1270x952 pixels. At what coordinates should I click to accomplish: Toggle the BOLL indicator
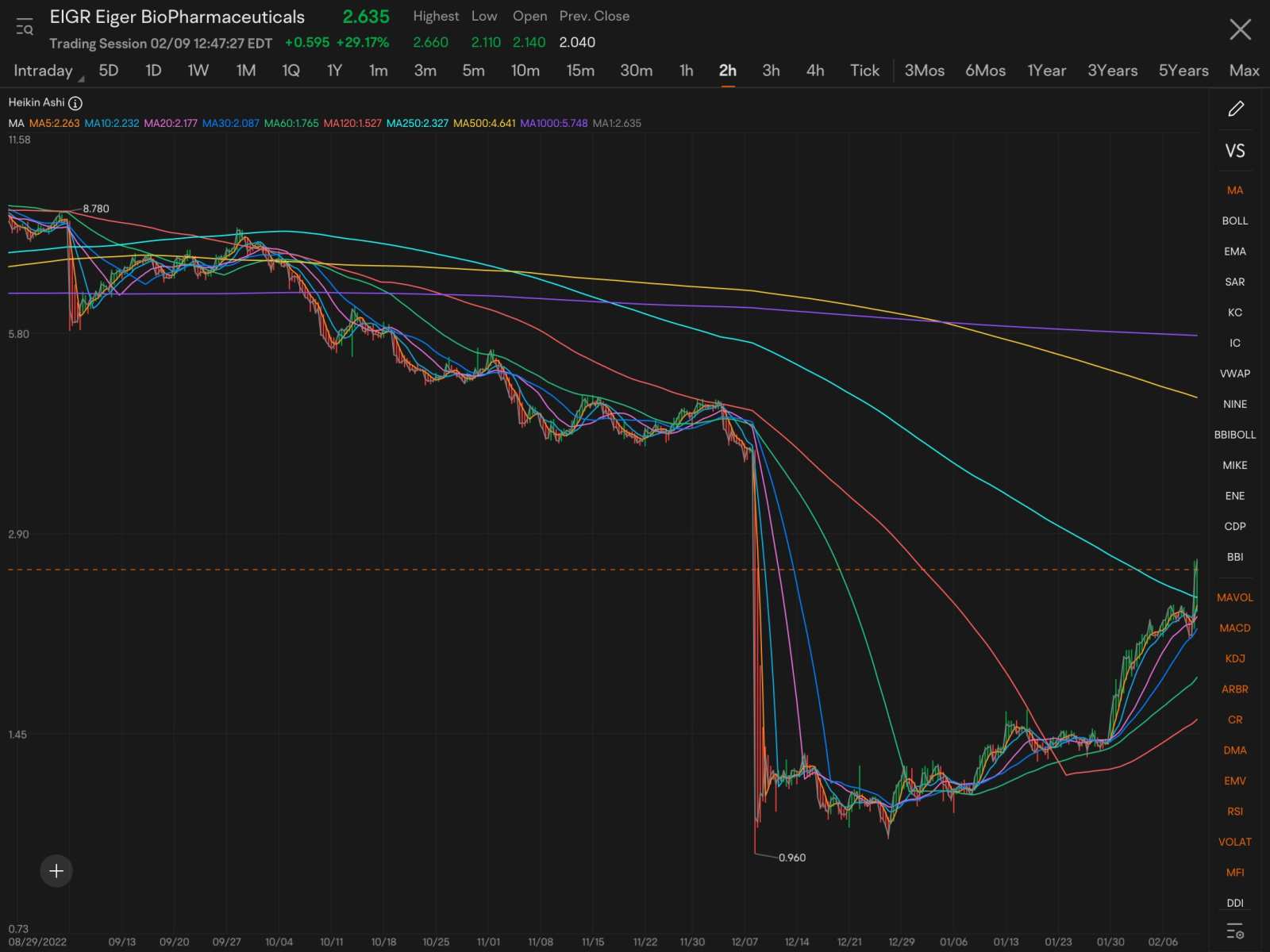pos(1235,221)
